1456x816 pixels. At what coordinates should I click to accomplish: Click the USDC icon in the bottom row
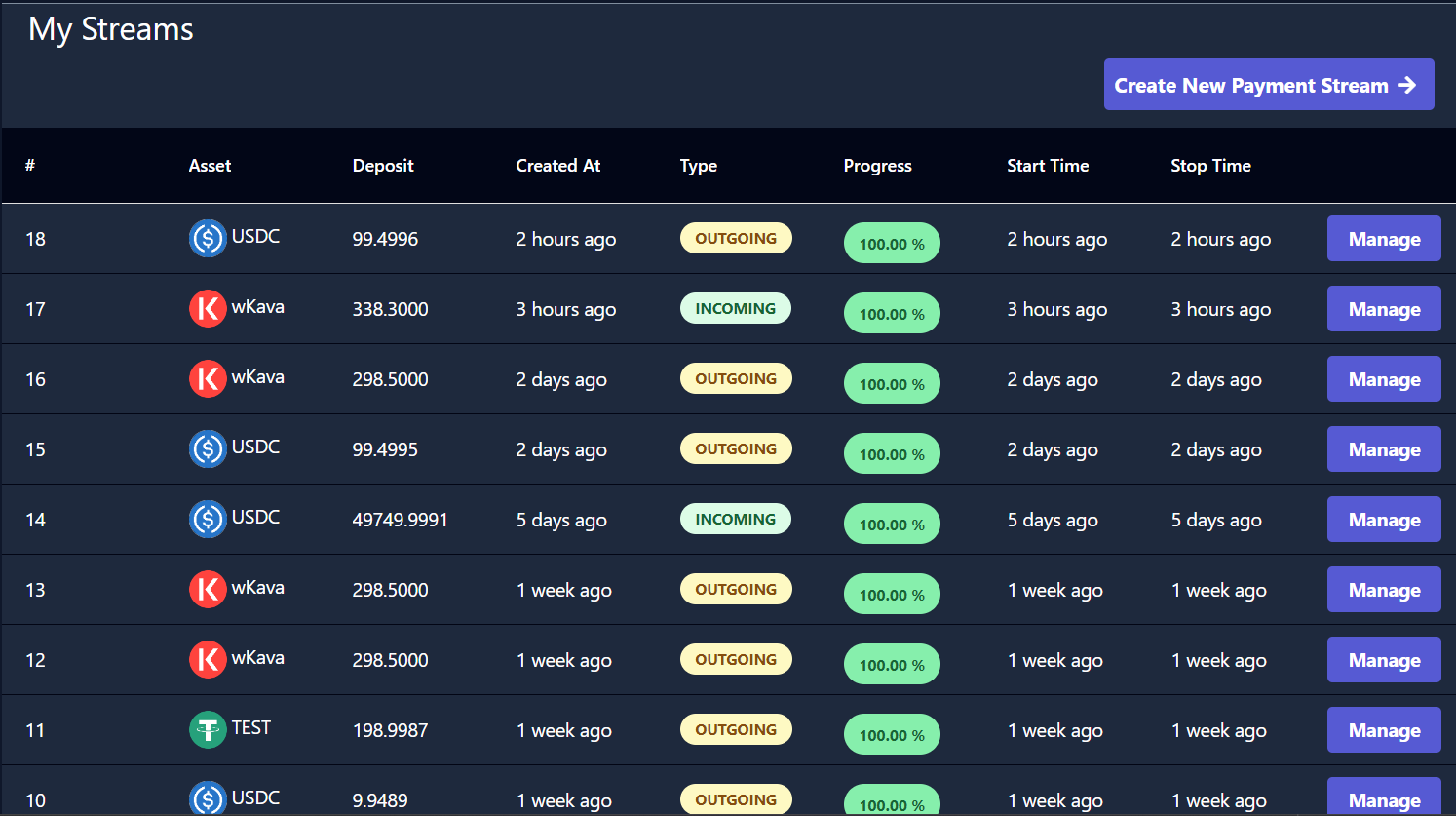point(207,798)
